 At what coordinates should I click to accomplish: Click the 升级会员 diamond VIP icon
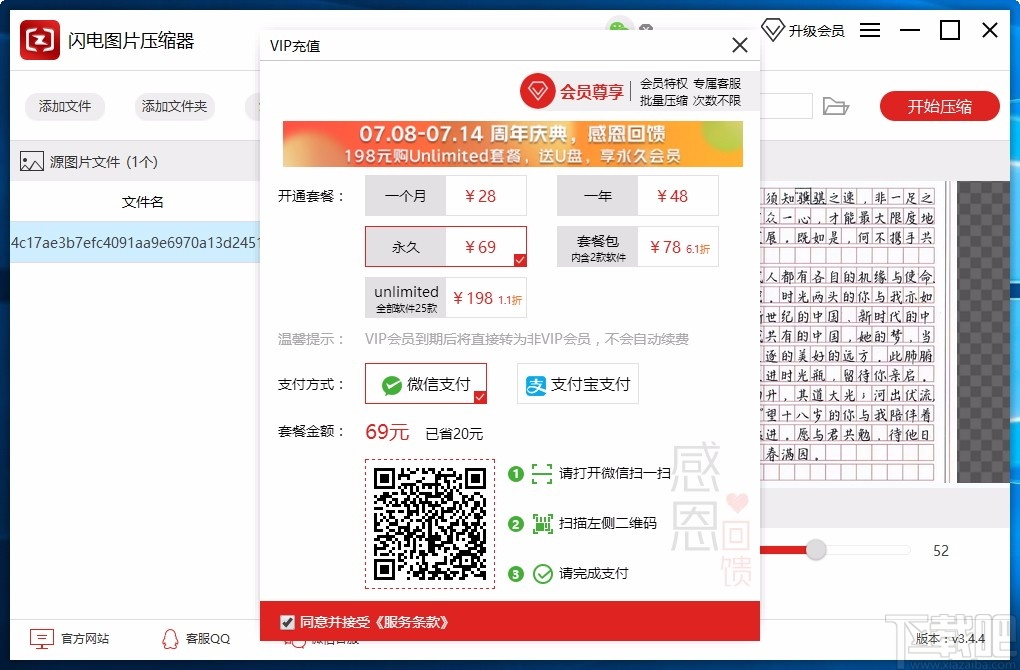click(x=775, y=30)
